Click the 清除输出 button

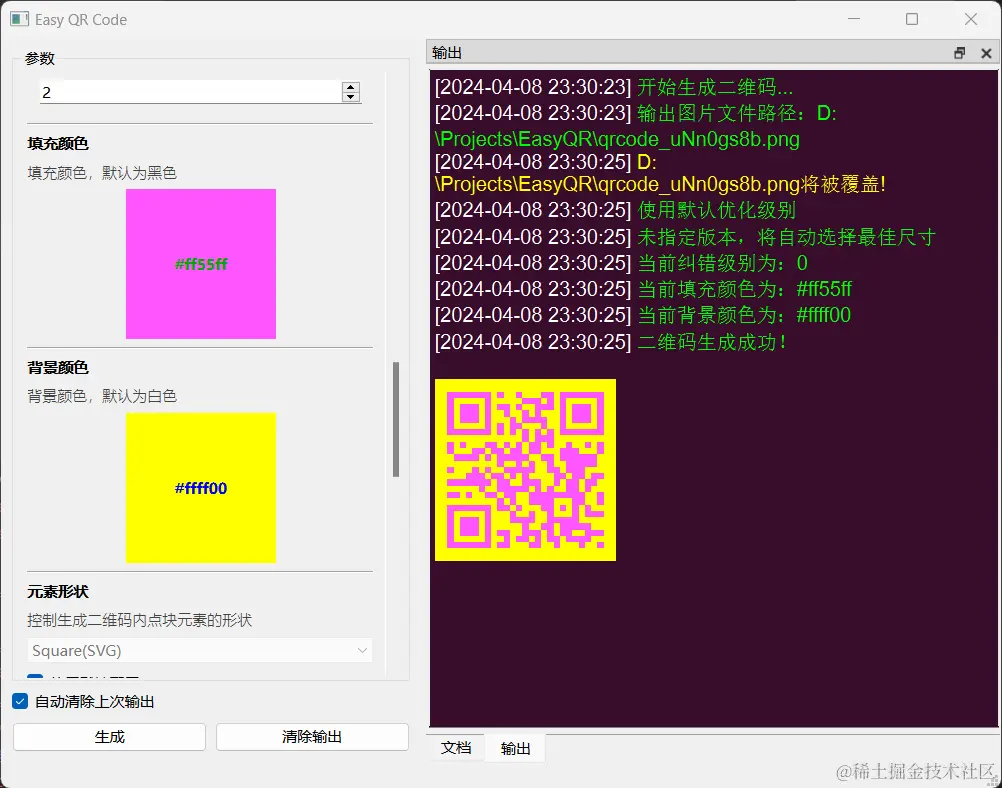pyautogui.click(x=312, y=737)
